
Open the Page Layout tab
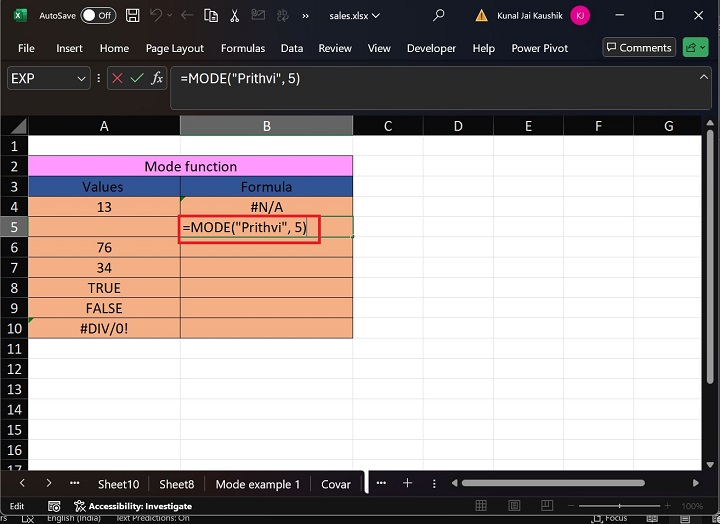(174, 48)
